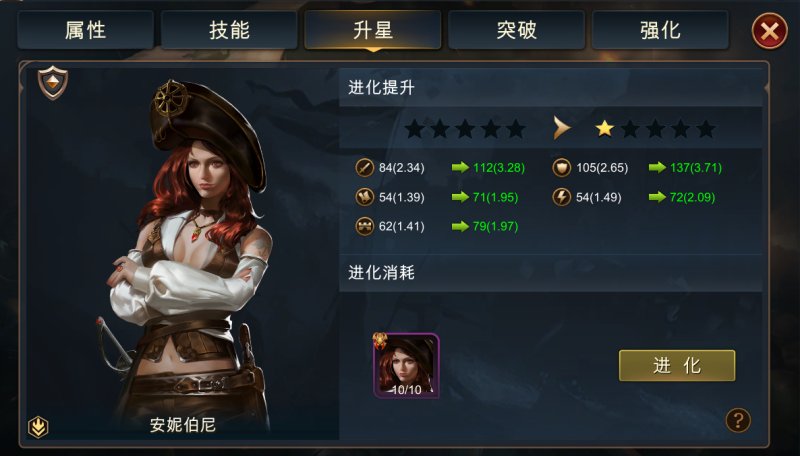800x456 pixels.
Task: Tap the shield badge icon above the portrait
Action: click(53, 83)
